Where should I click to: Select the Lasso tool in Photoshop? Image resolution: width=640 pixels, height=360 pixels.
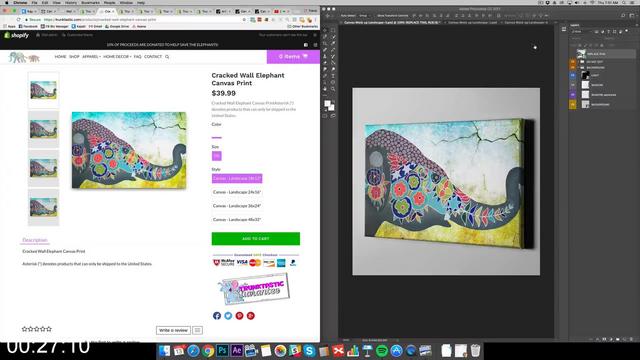click(325, 37)
